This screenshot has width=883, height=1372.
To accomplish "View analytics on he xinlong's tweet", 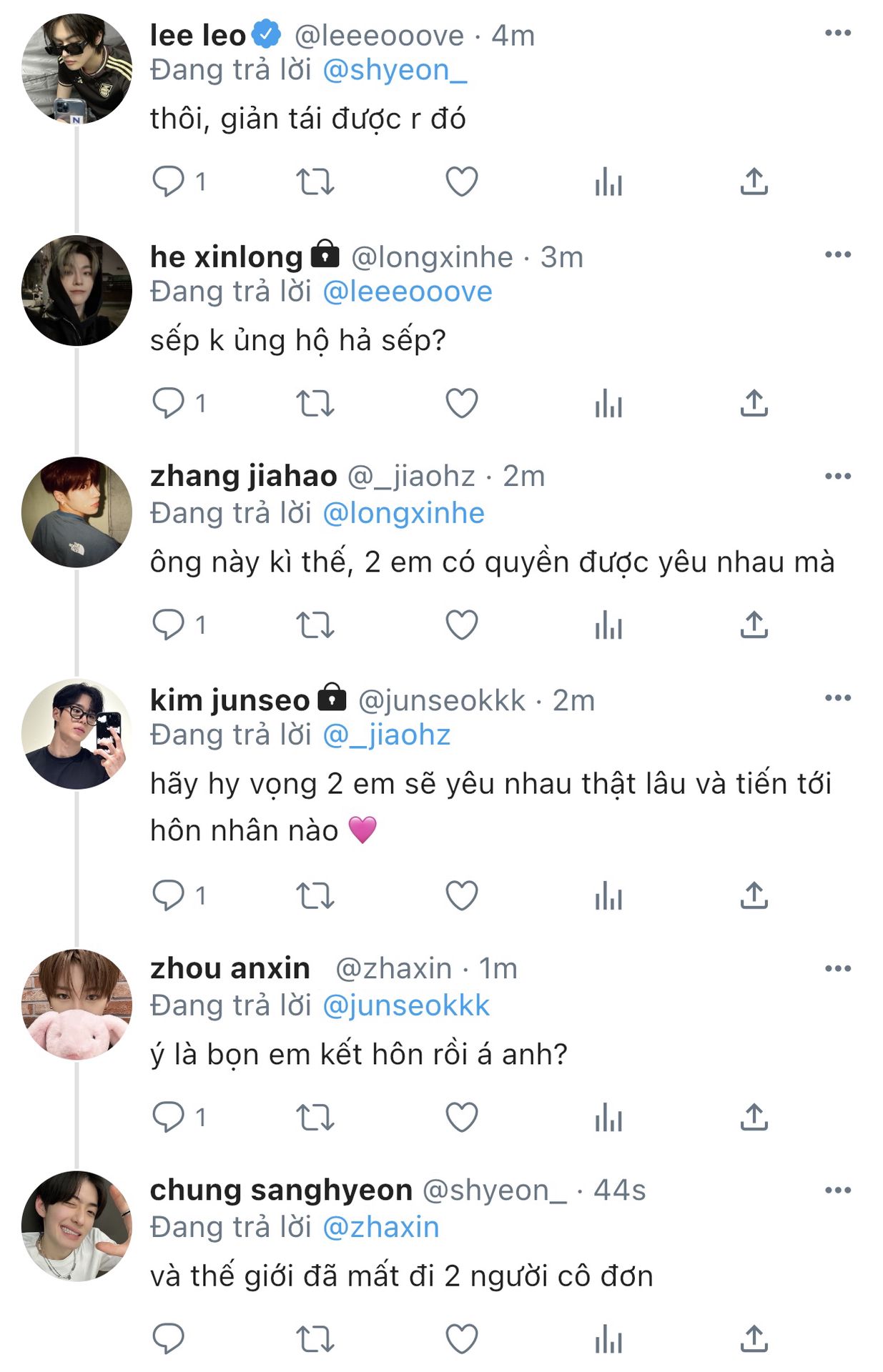I will pos(608,403).
